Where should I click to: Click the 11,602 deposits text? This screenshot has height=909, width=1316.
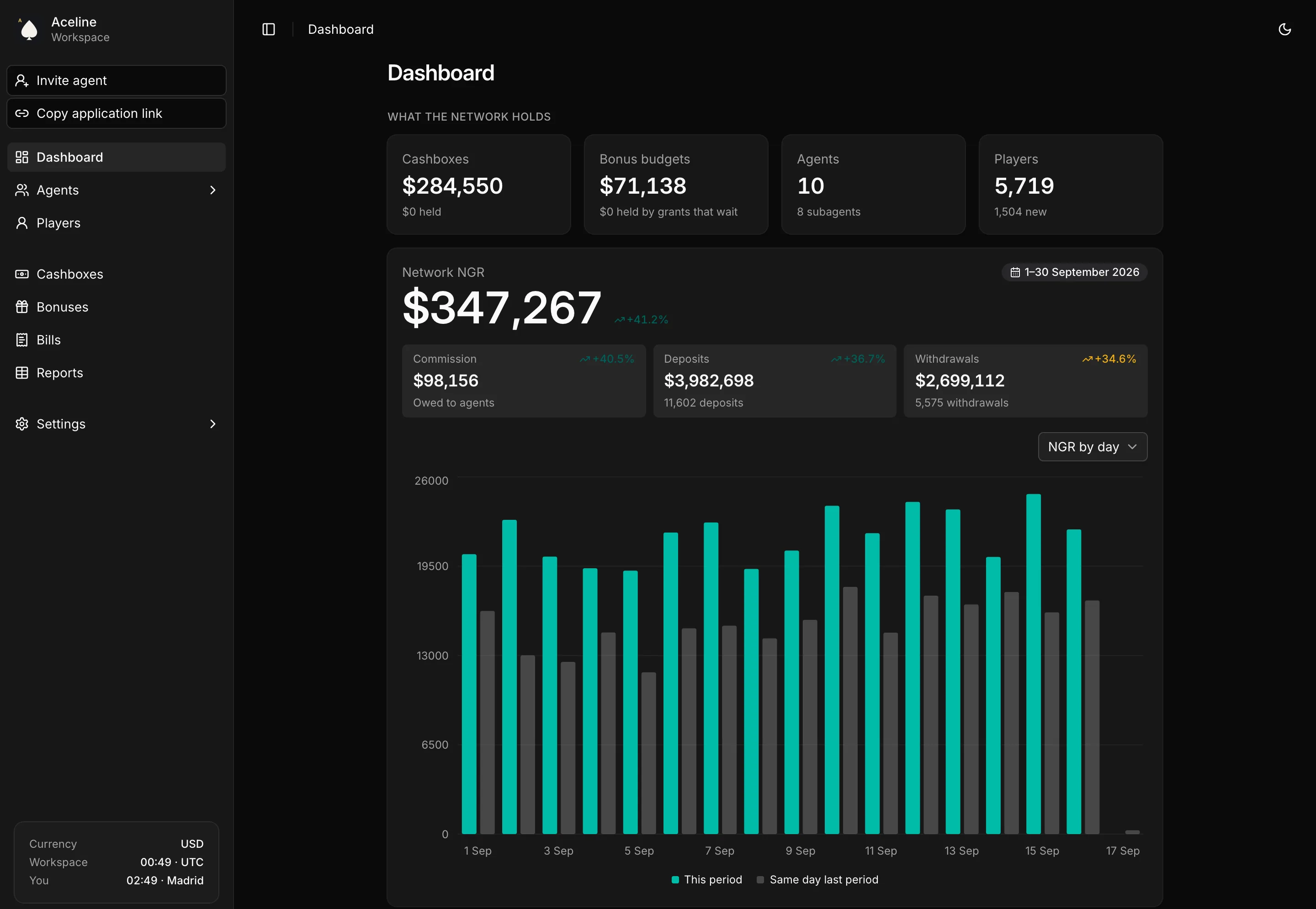pyautogui.click(x=703, y=403)
